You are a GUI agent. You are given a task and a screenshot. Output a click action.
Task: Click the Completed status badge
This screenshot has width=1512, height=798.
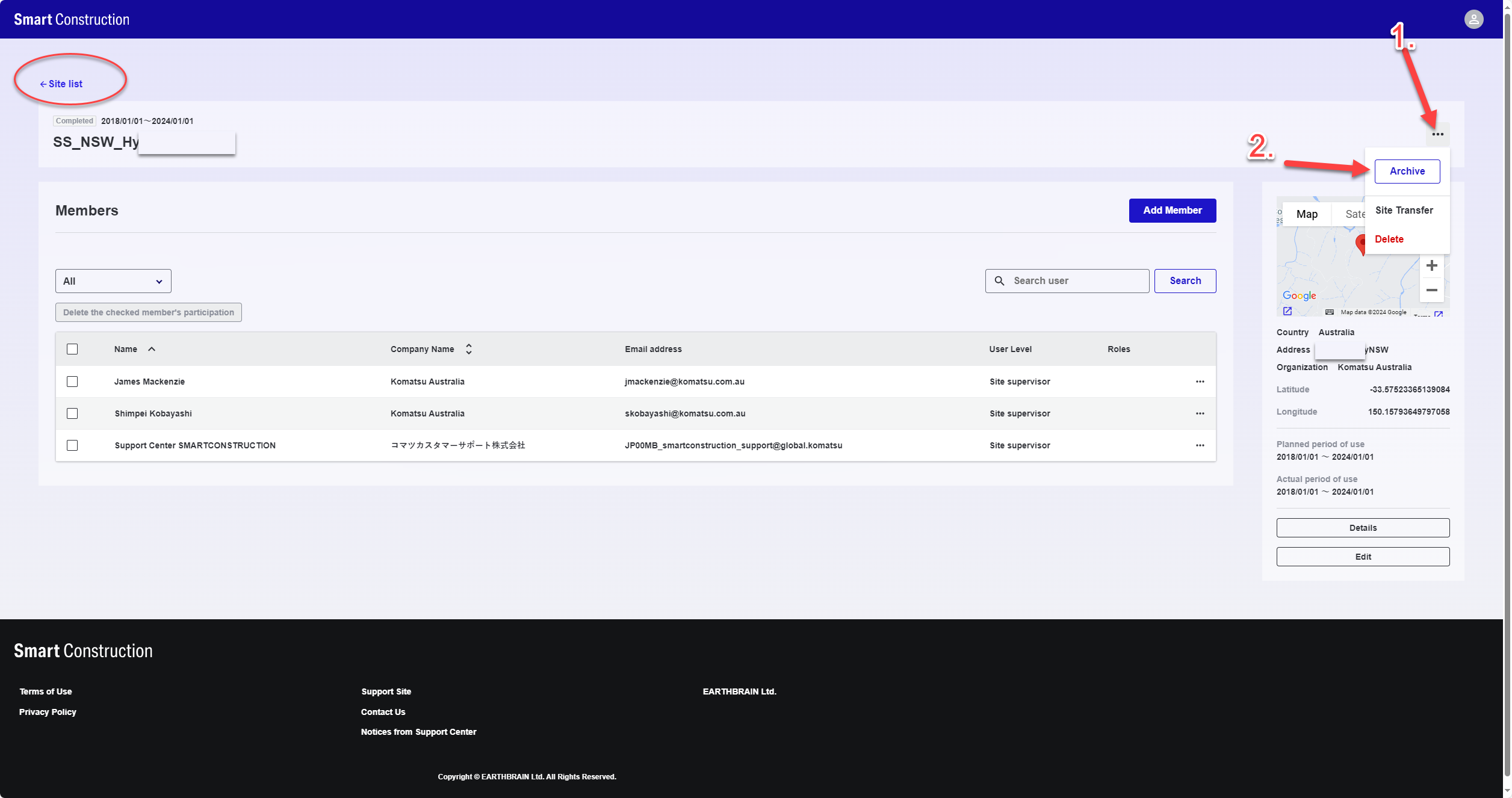click(x=75, y=121)
